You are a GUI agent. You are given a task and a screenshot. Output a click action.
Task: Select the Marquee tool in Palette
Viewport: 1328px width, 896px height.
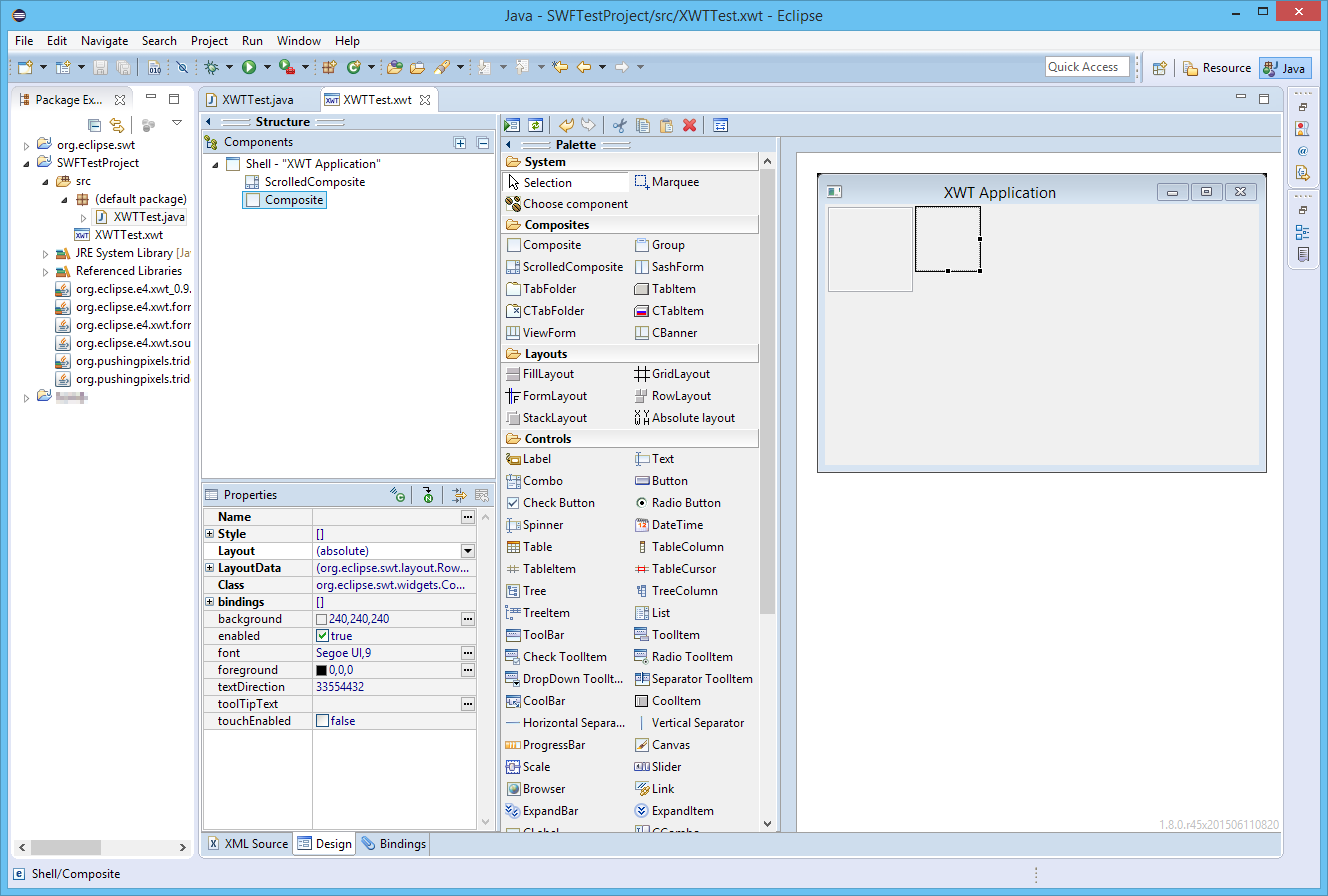pos(667,182)
